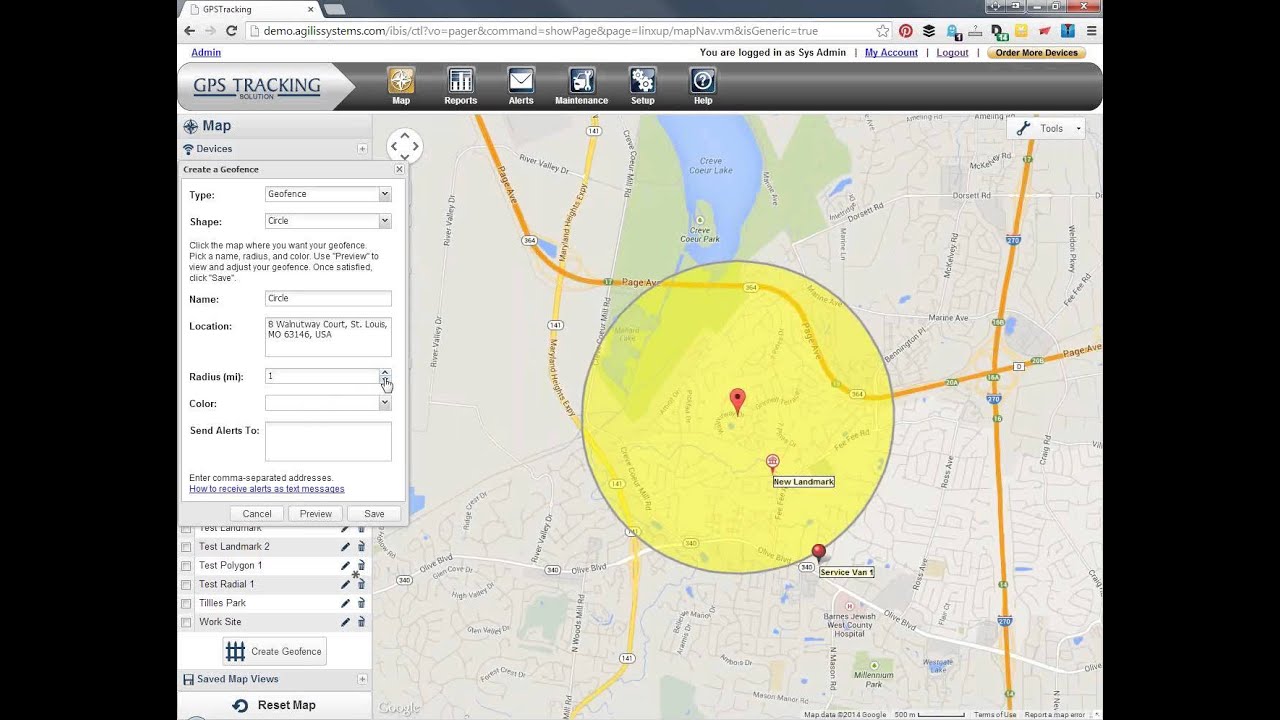
Task: Click the geofence Name input field
Action: (328, 299)
